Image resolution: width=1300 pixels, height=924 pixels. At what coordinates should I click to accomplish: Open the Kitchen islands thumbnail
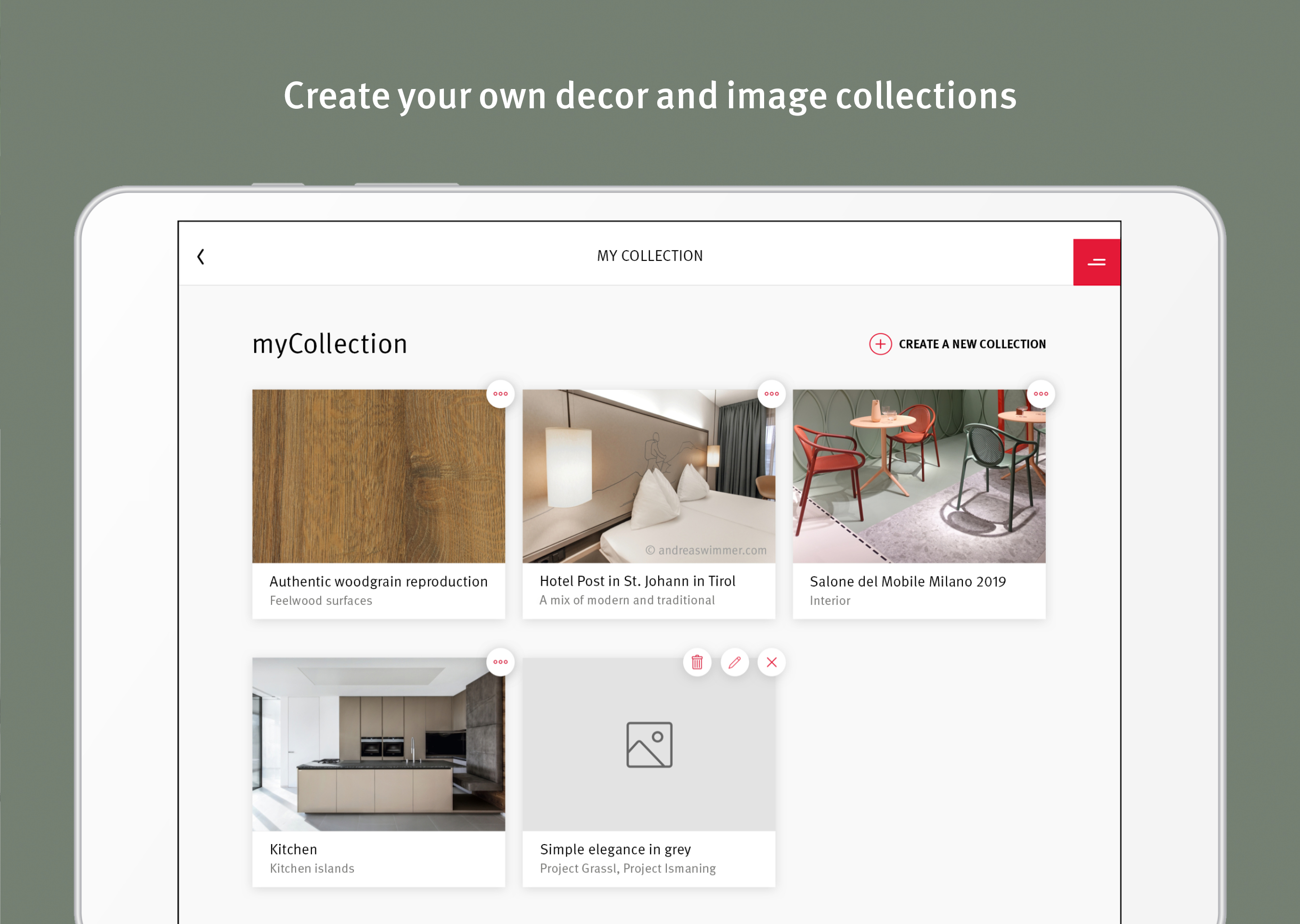[378, 744]
